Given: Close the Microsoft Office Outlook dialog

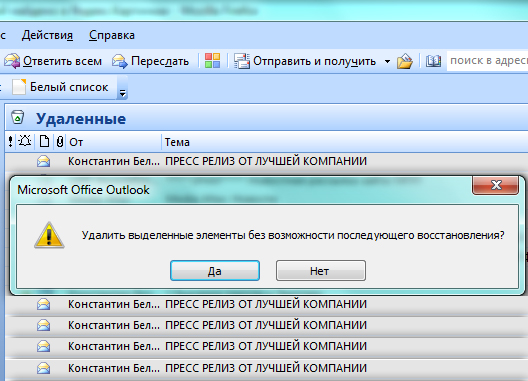Looking at the screenshot, I should (495, 185).
